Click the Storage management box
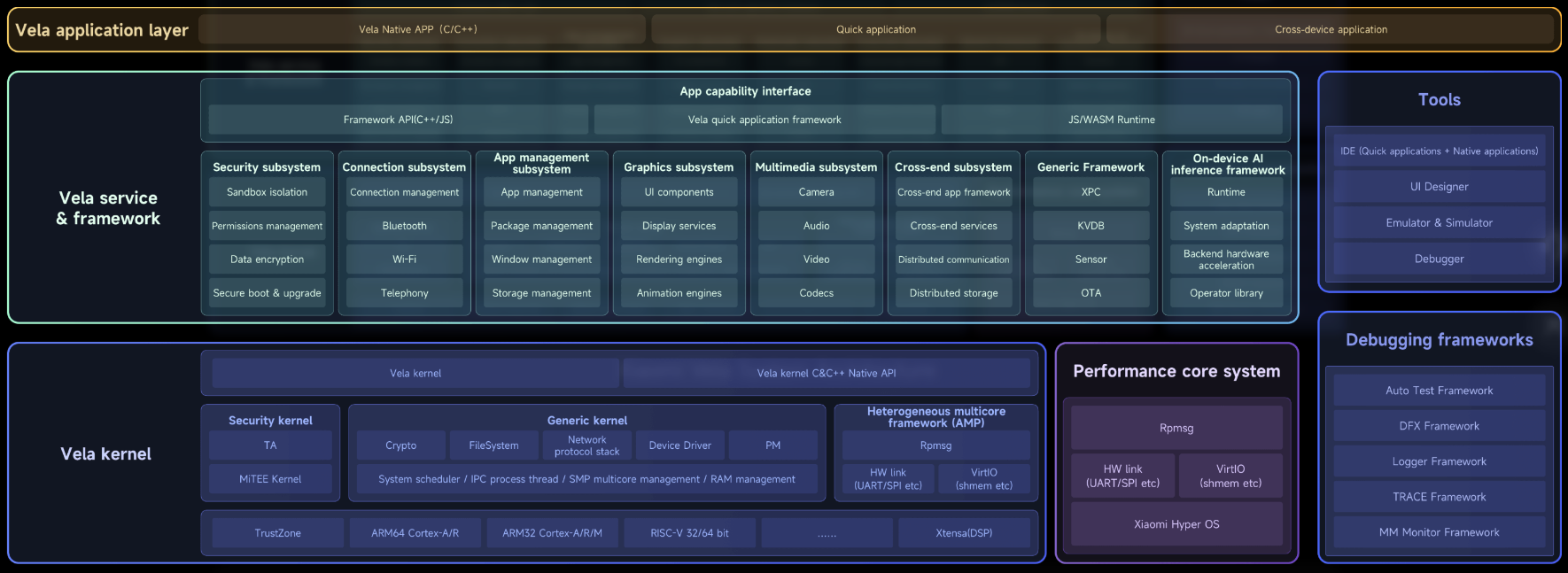1568x573 pixels. click(x=542, y=293)
